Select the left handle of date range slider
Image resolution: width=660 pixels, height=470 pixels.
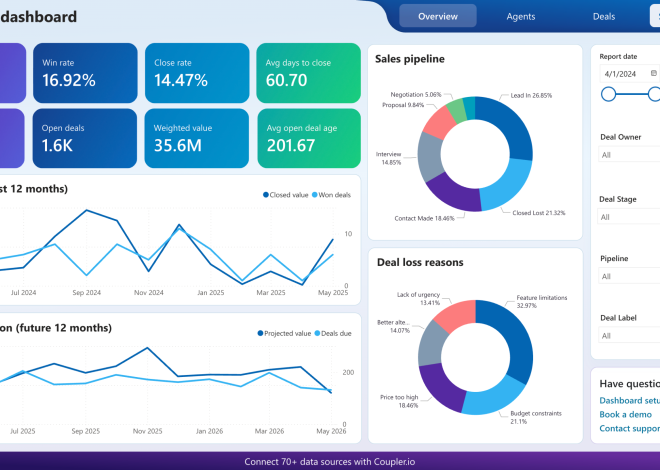tap(608, 94)
